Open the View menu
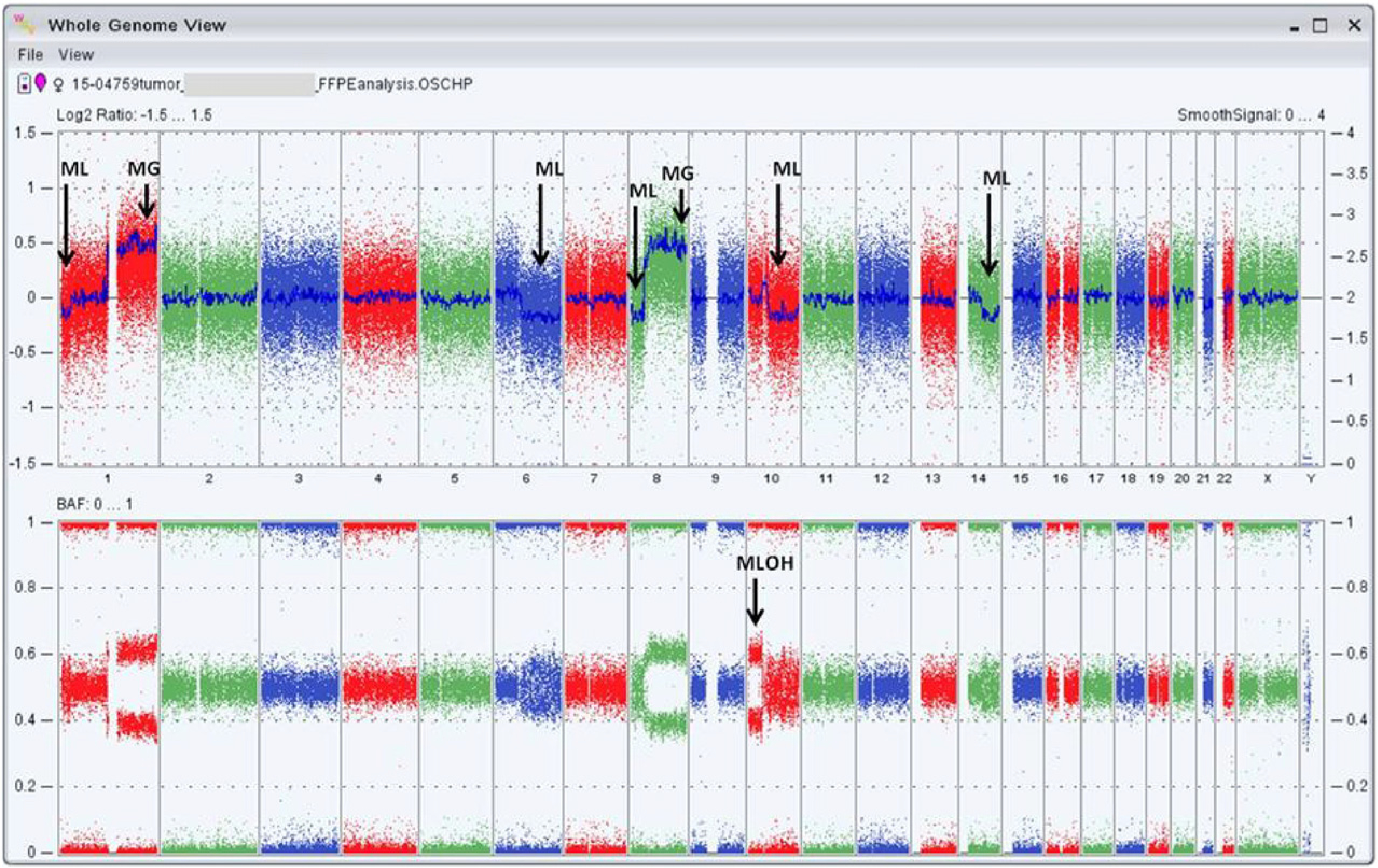1378x868 pixels. point(76,55)
